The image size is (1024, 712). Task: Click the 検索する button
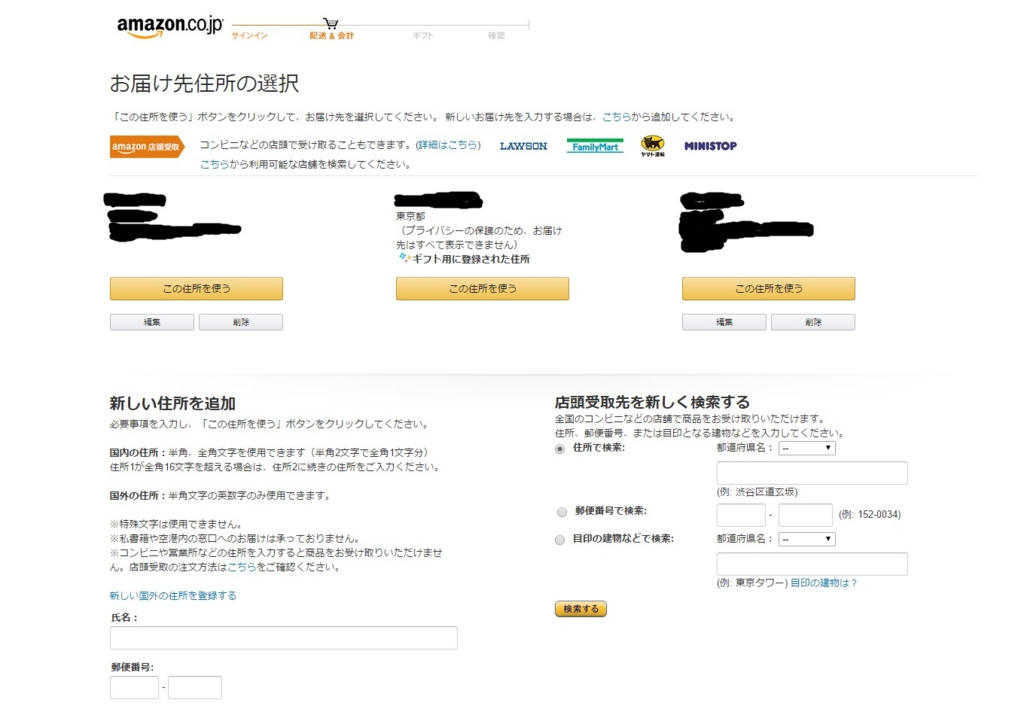tap(581, 609)
